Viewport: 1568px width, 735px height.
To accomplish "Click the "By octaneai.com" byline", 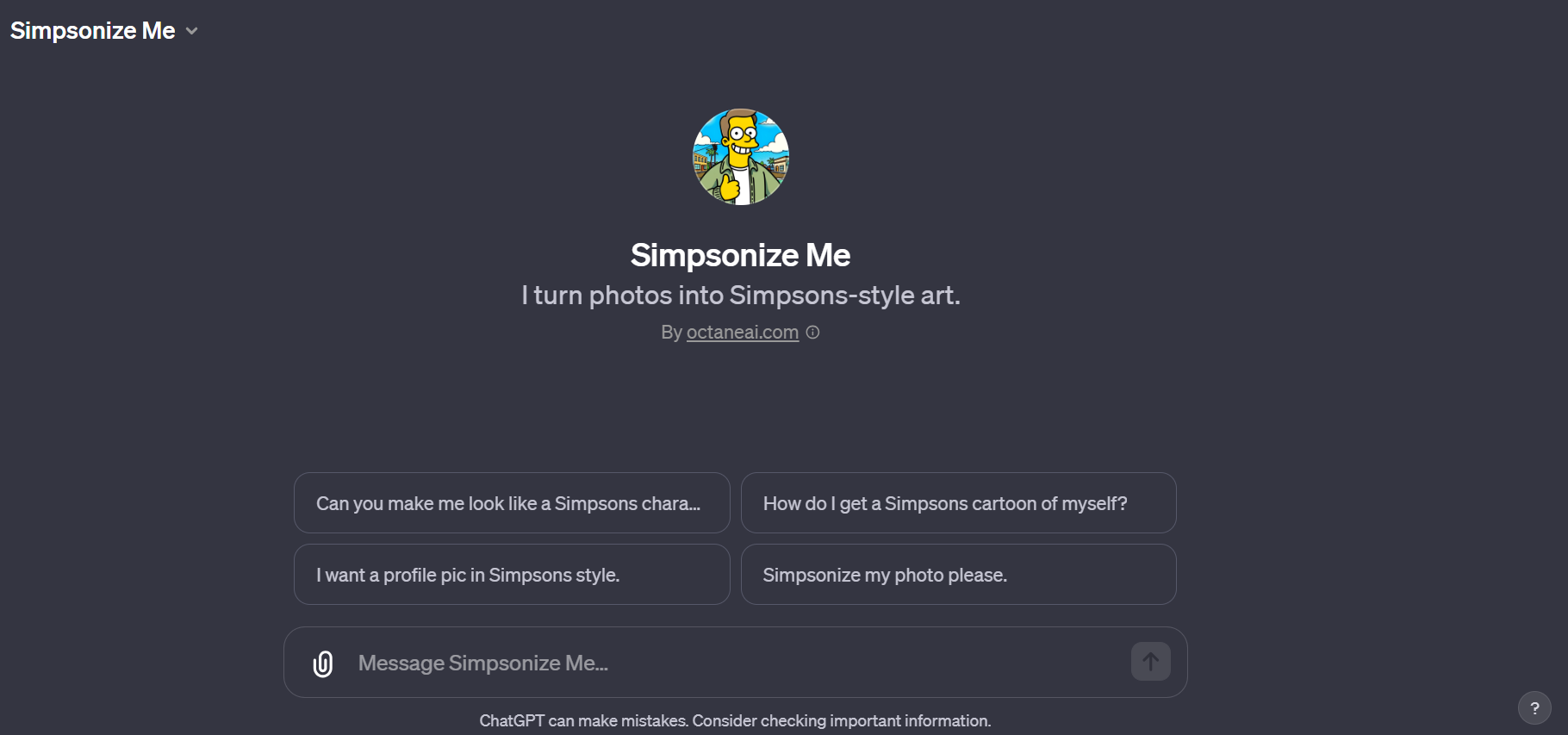I will click(728, 332).
